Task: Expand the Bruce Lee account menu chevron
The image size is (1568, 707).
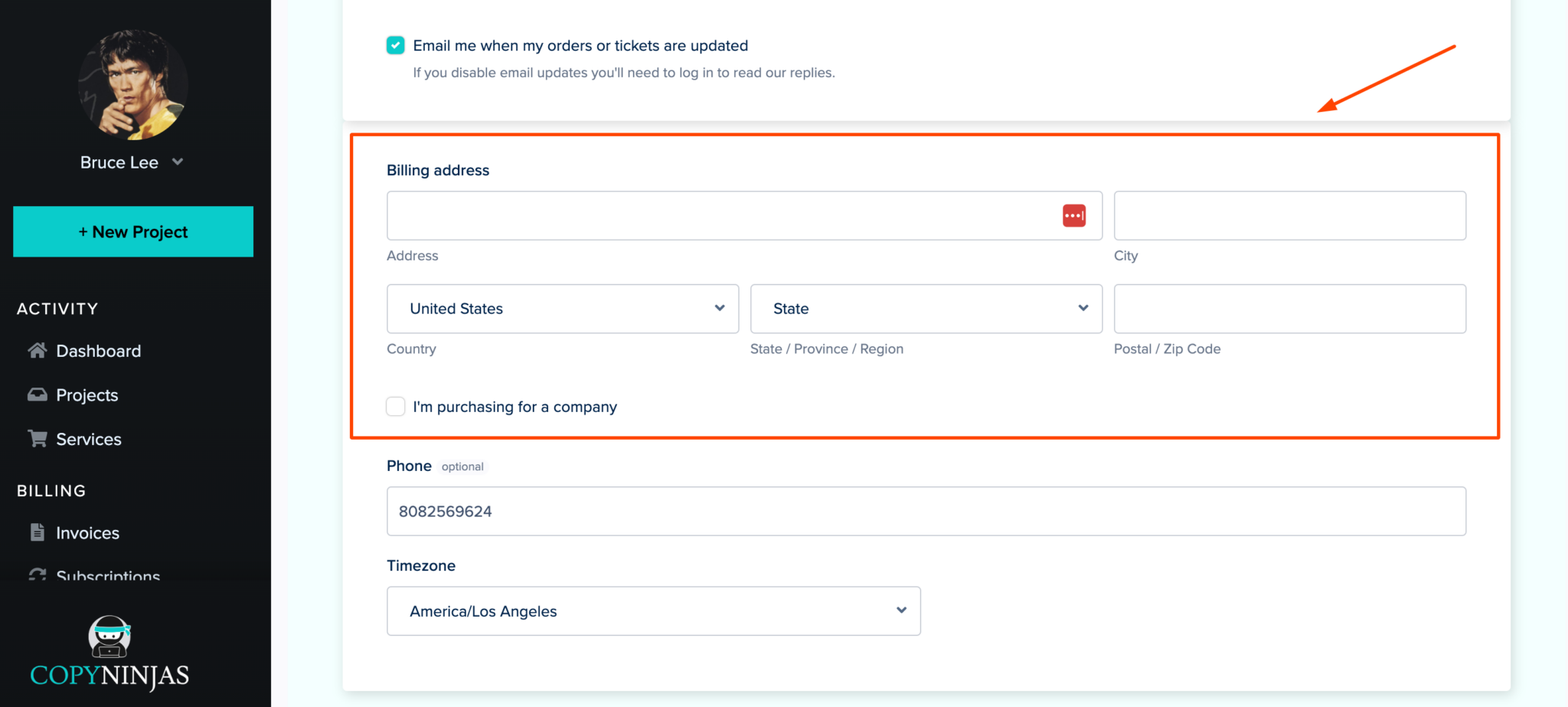Action: (178, 162)
